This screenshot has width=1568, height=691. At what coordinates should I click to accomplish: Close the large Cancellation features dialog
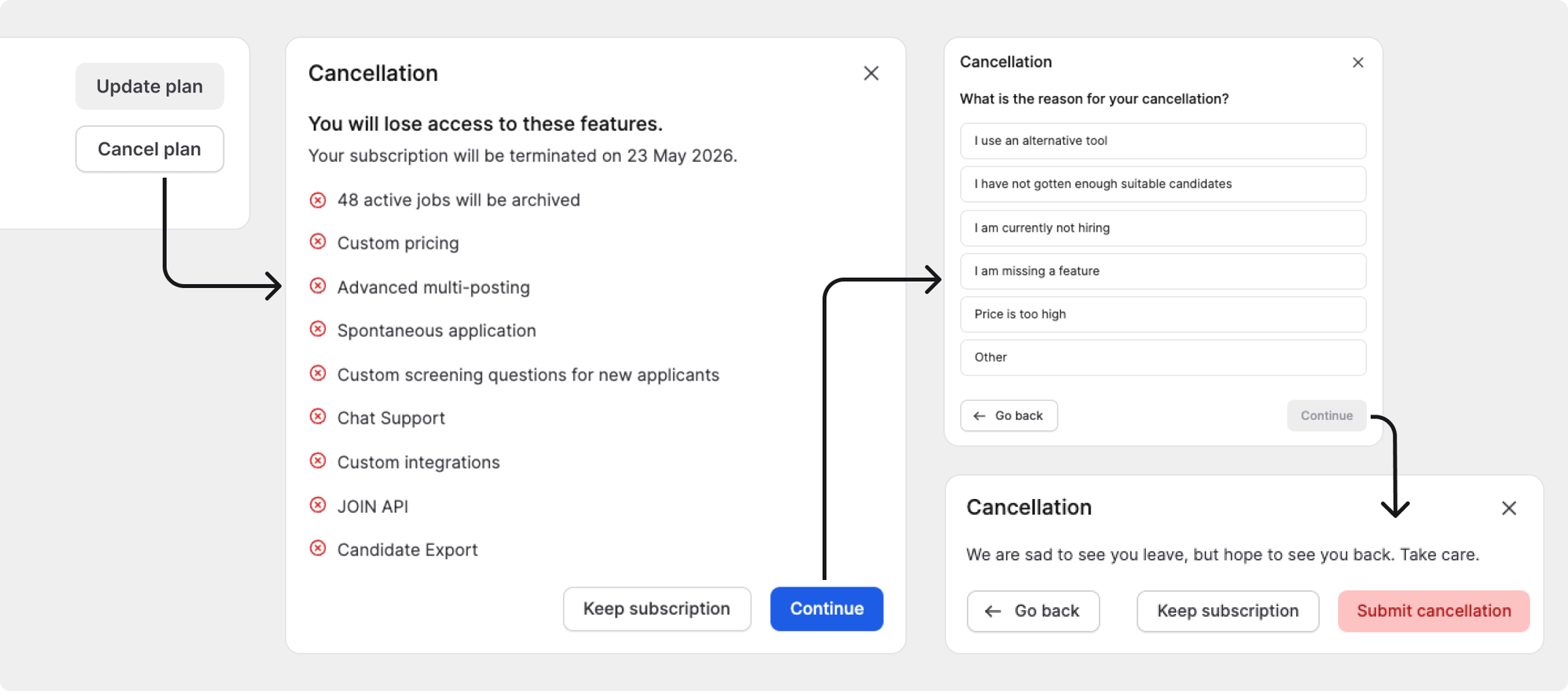pyautogui.click(x=870, y=74)
